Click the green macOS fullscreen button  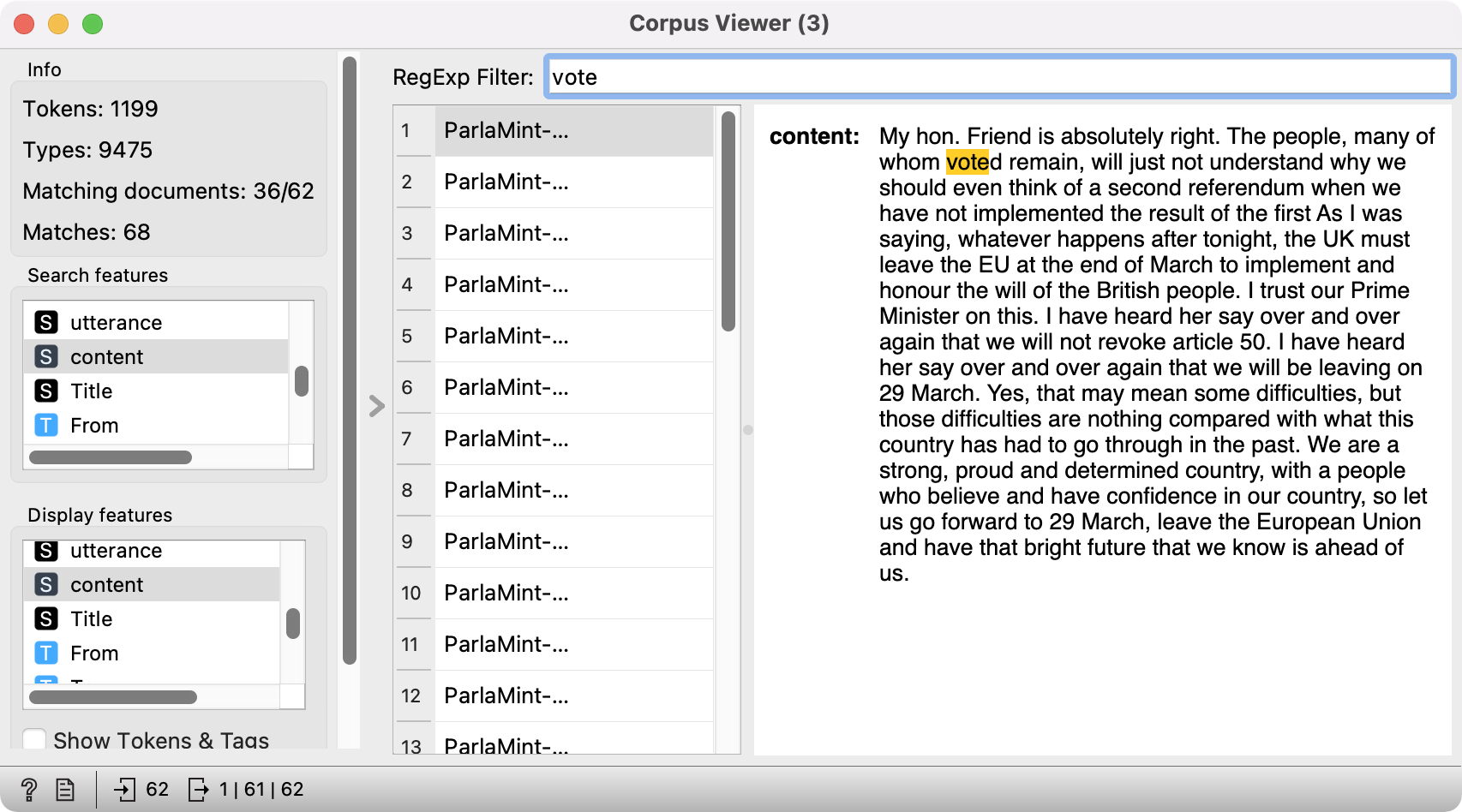tap(93, 24)
